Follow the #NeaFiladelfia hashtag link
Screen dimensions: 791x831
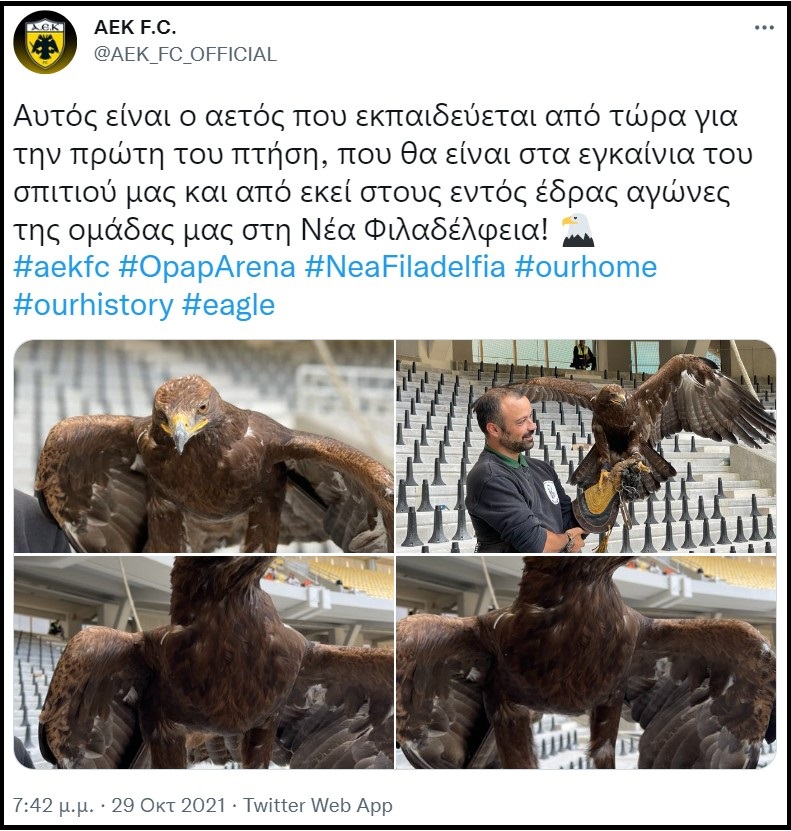(x=405, y=267)
